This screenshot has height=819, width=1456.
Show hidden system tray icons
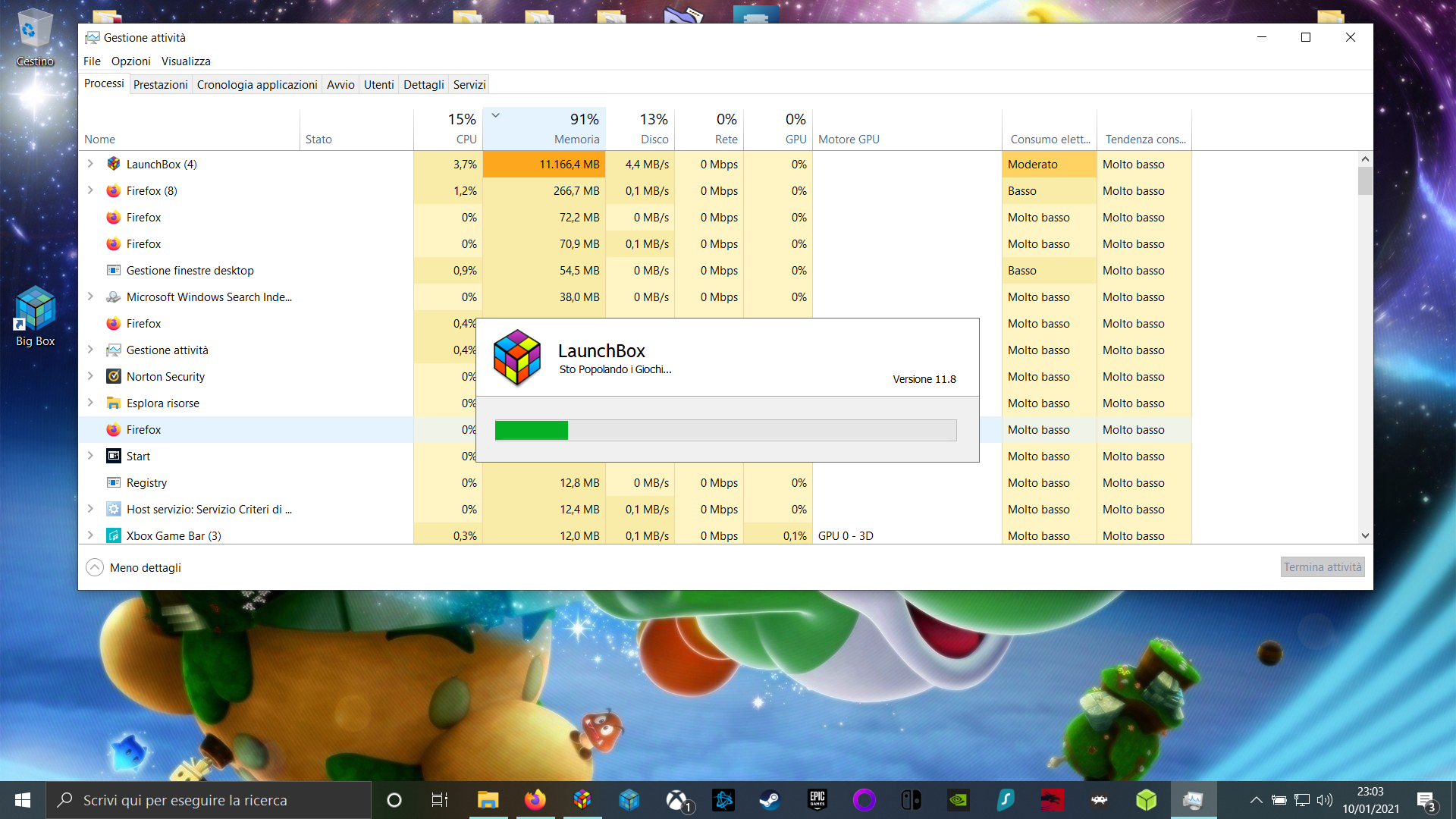(x=1256, y=800)
